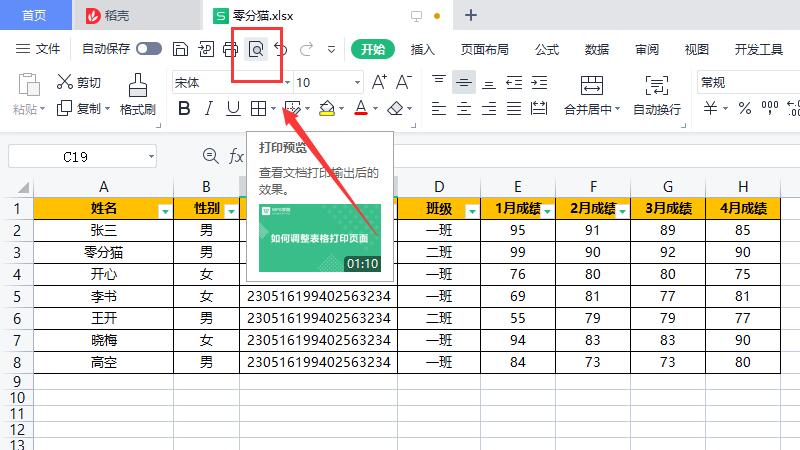Image resolution: width=800 pixels, height=450 pixels.
Task: Click the Underline icon
Action: [x=233, y=108]
